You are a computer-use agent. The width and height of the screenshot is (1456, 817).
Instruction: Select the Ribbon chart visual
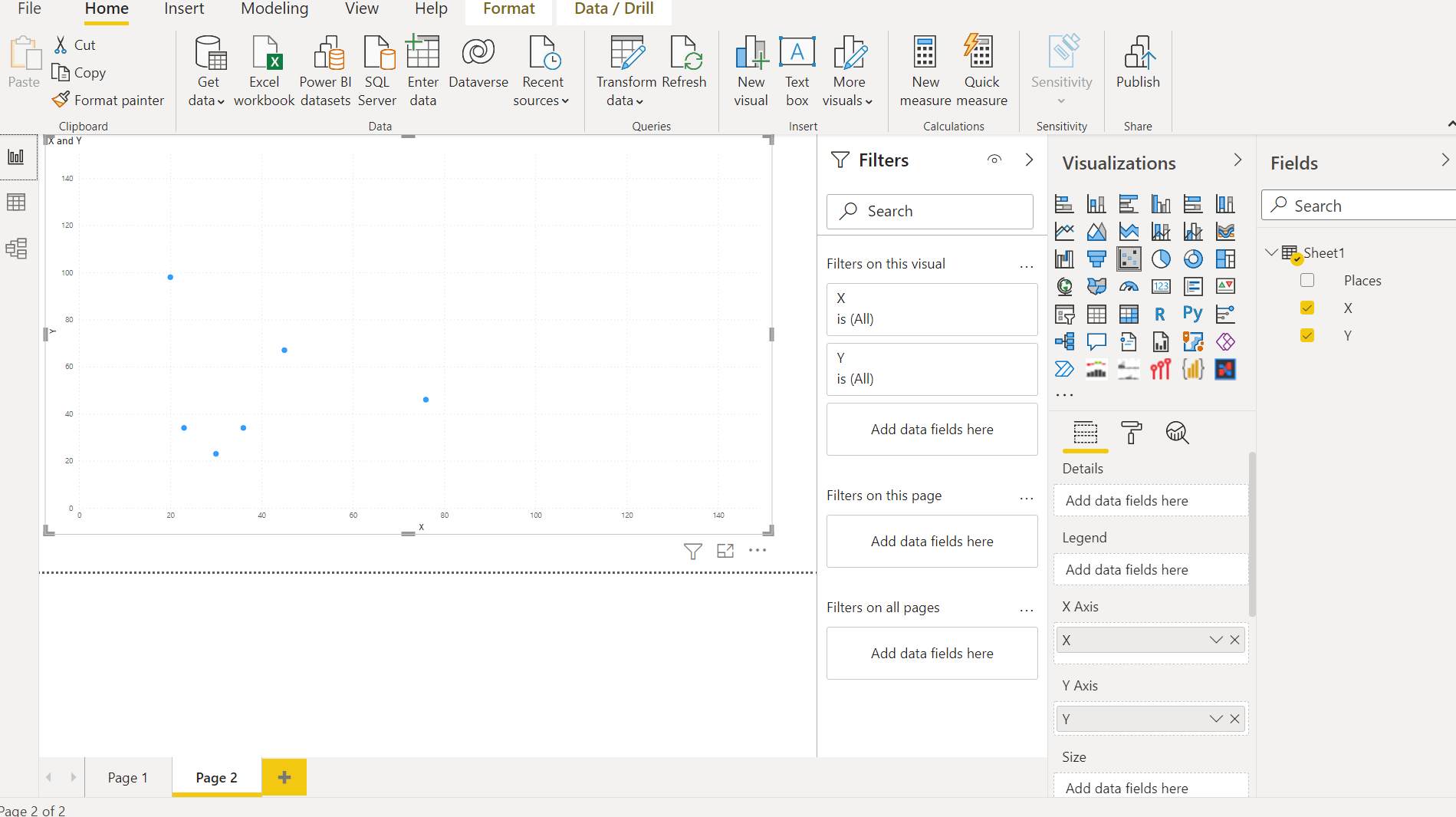[x=1225, y=232]
